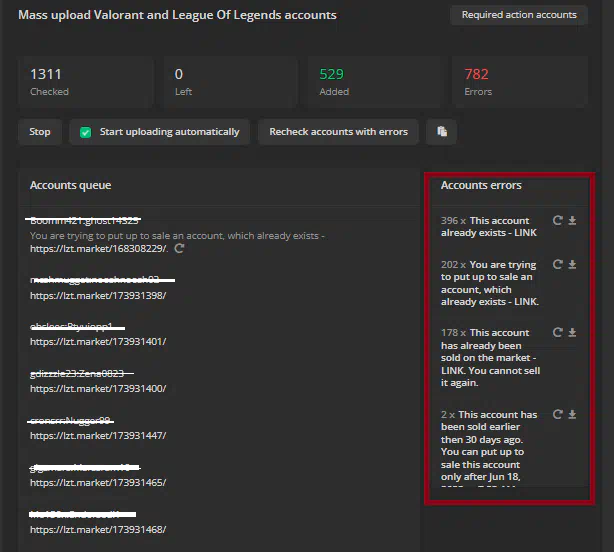Select the 1311 Checked counter
Screen dimensions: 614x552
[85, 82]
